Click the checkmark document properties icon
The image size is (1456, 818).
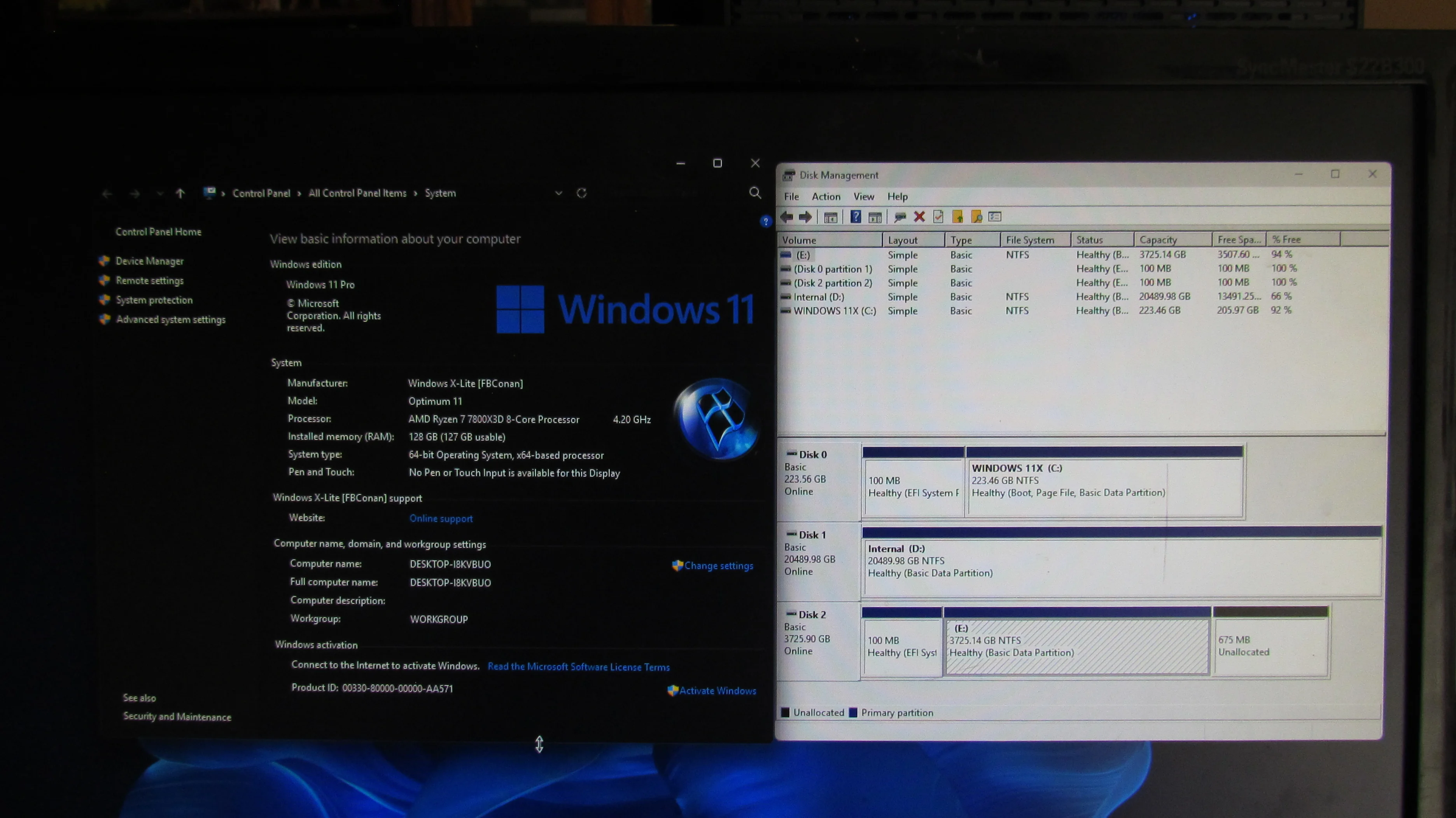point(938,217)
